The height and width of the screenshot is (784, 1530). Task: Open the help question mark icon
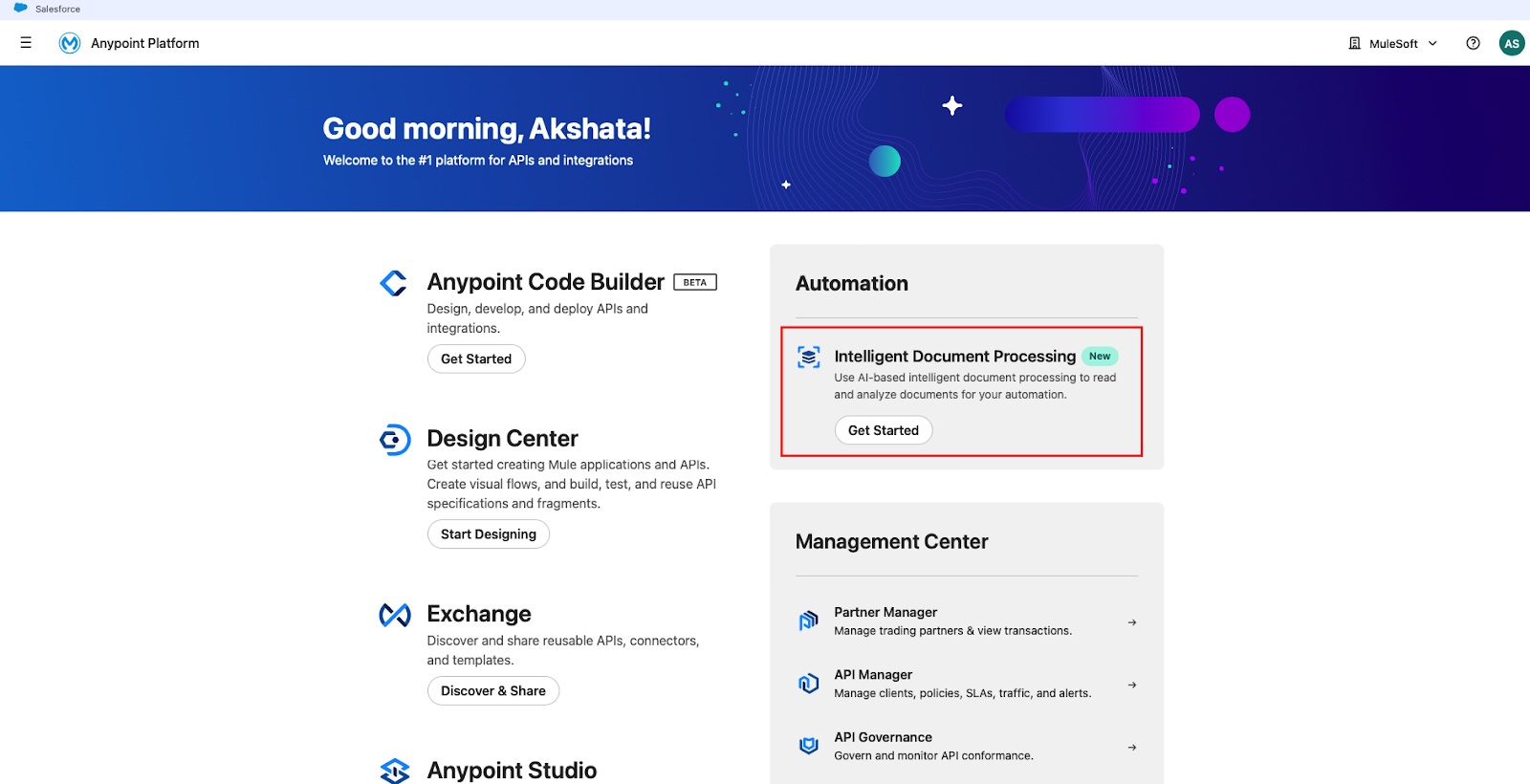click(1473, 43)
